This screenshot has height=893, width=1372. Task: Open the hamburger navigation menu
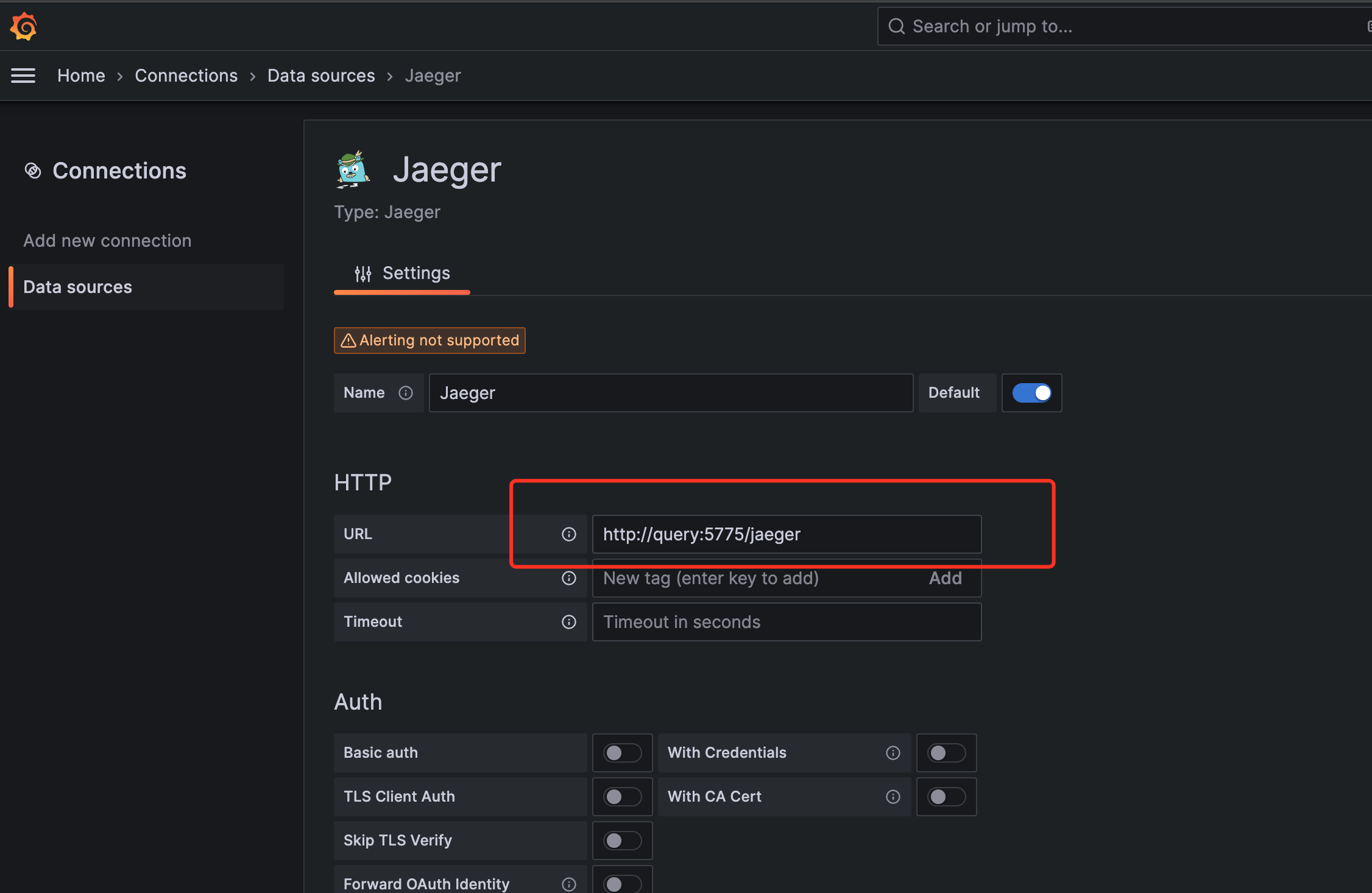pos(23,76)
